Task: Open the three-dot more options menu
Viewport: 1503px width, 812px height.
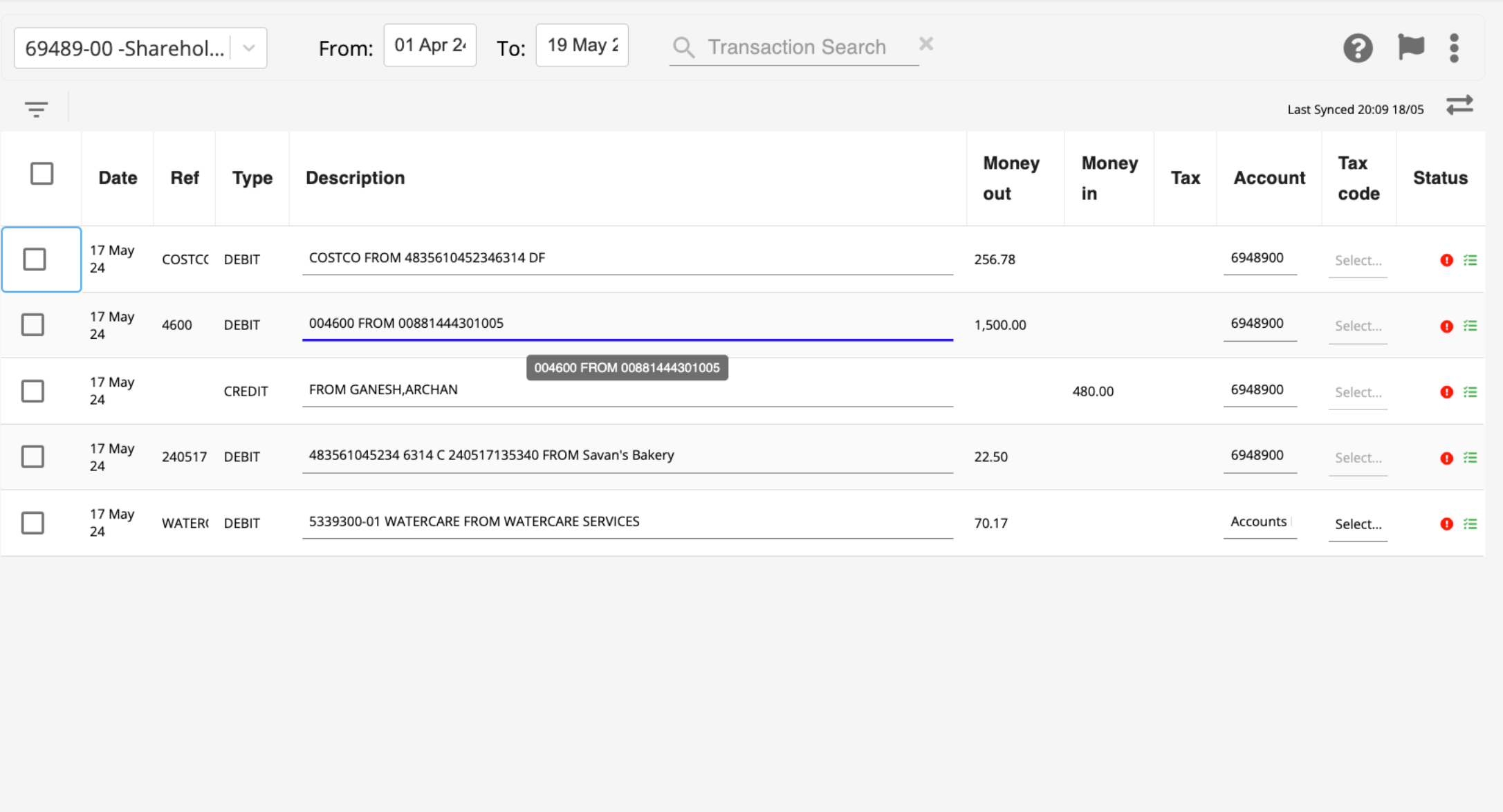Action: pos(1454,48)
